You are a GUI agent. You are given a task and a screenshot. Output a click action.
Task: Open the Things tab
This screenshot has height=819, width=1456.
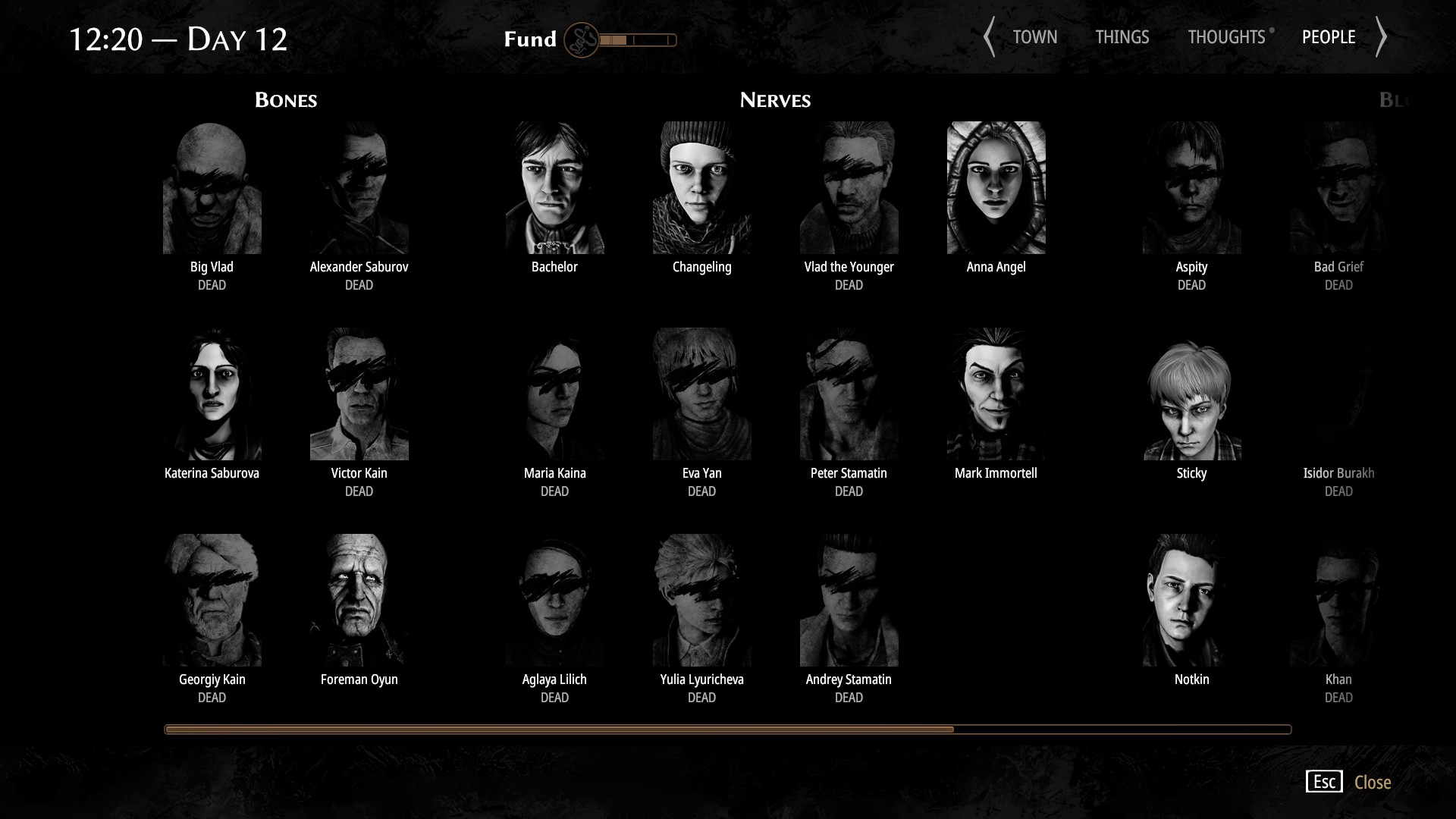[1122, 37]
